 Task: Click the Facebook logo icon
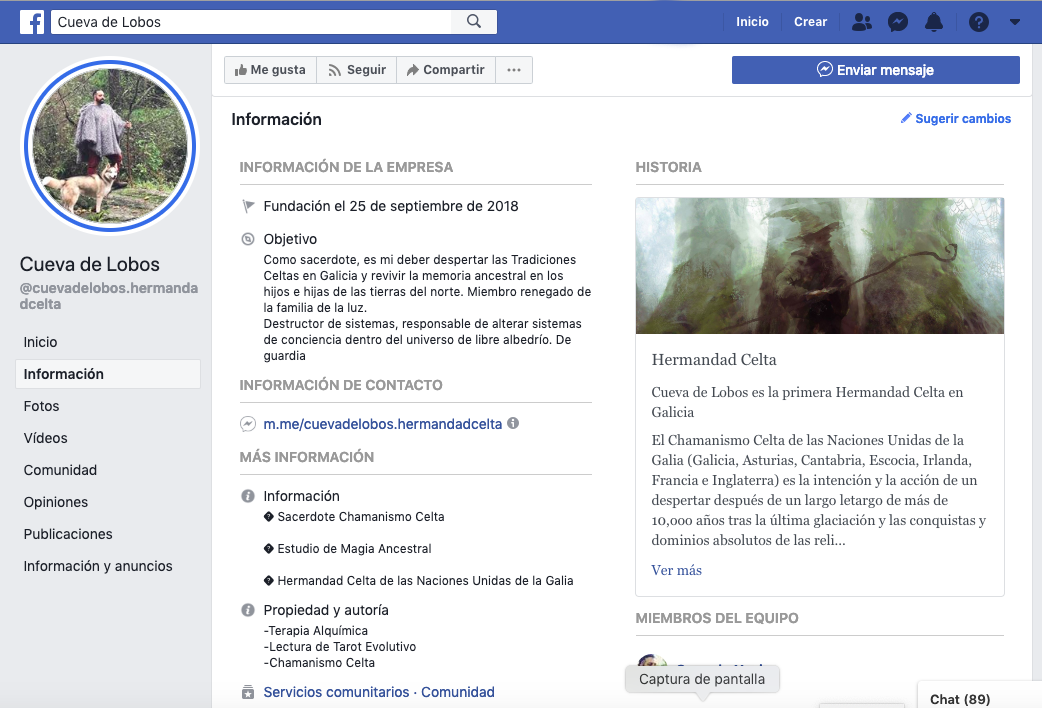click(x=32, y=22)
